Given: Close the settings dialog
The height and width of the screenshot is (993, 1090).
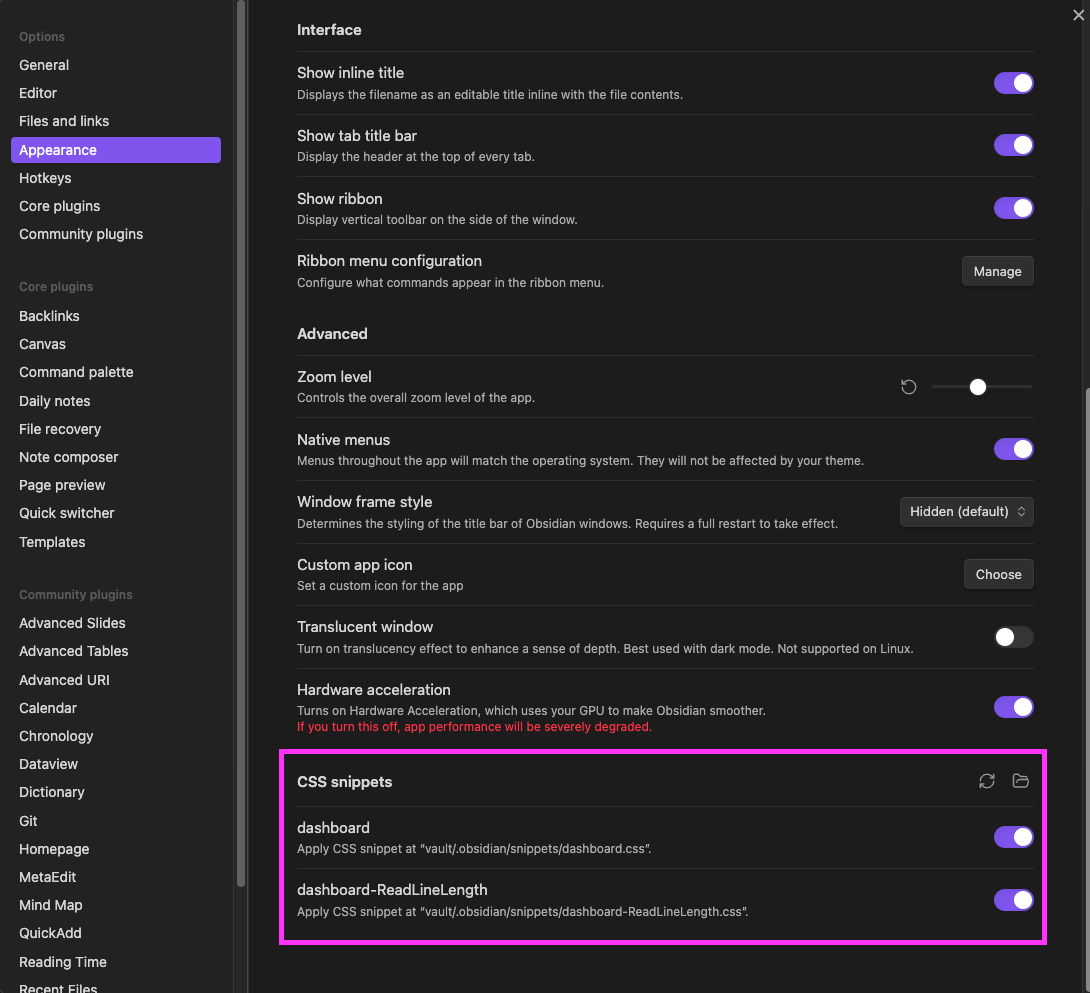Looking at the screenshot, I should click(x=1077, y=15).
